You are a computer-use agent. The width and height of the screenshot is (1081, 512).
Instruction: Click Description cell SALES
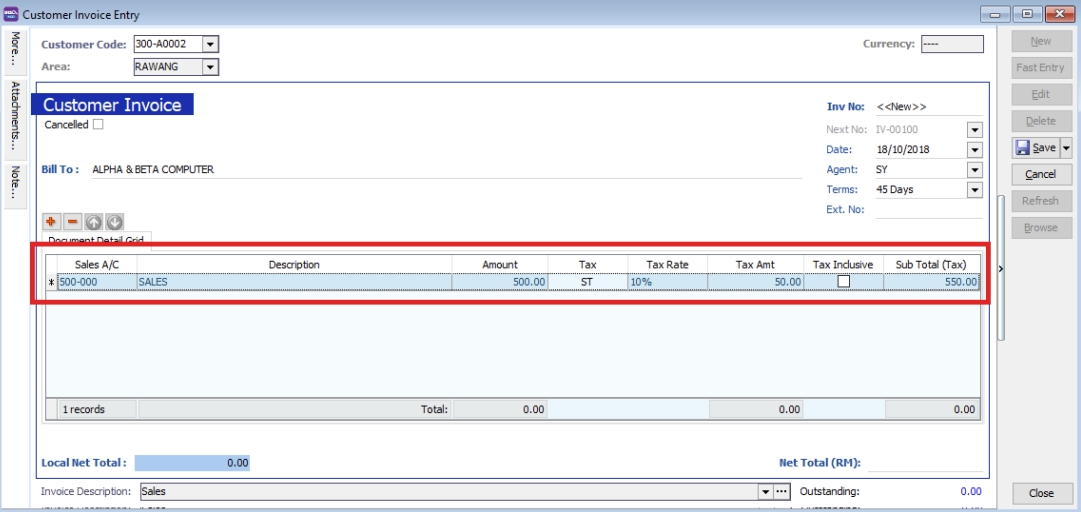(294, 282)
